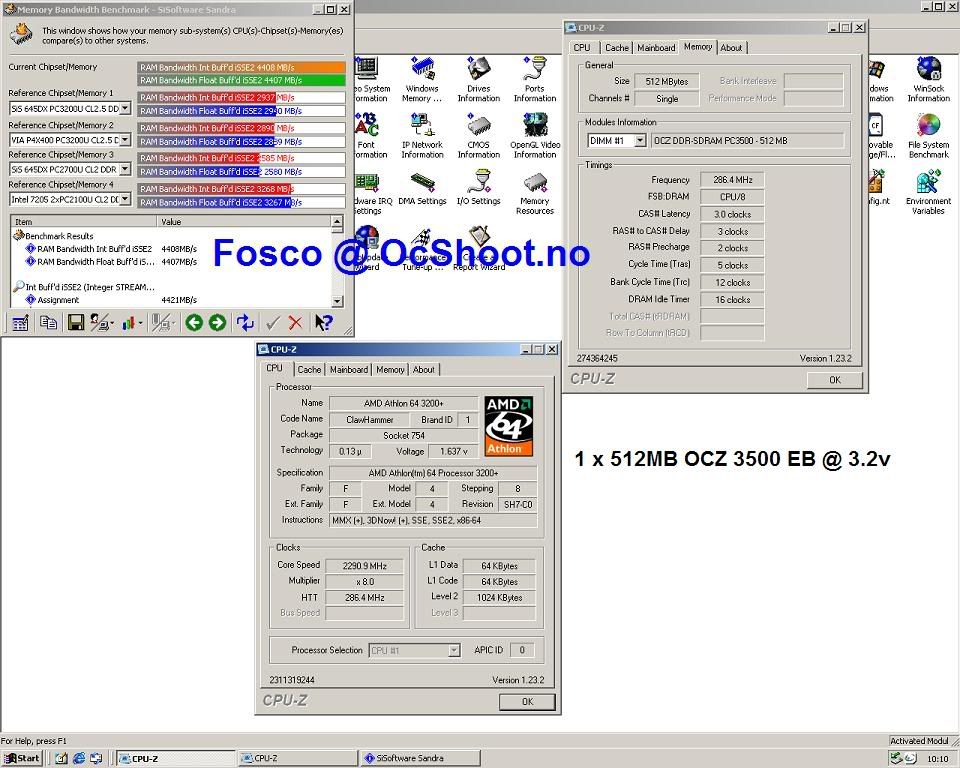Launch Internet Explorer from quick launch
The height and width of the screenshot is (768, 960).
click(78, 758)
